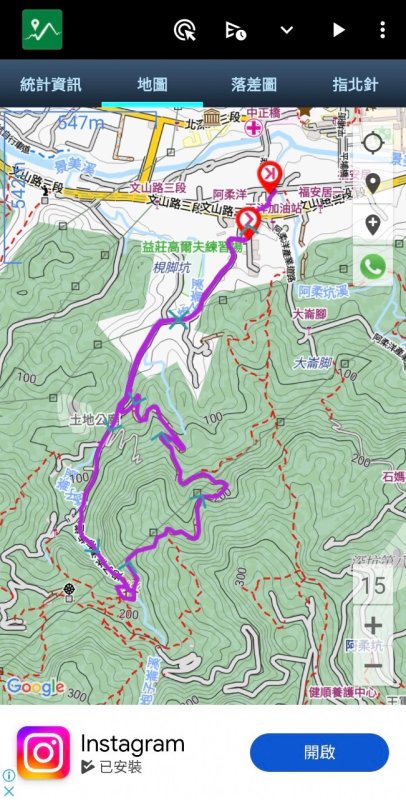Tap the map pin marker icon

pyautogui.click(x=373, y=183)
